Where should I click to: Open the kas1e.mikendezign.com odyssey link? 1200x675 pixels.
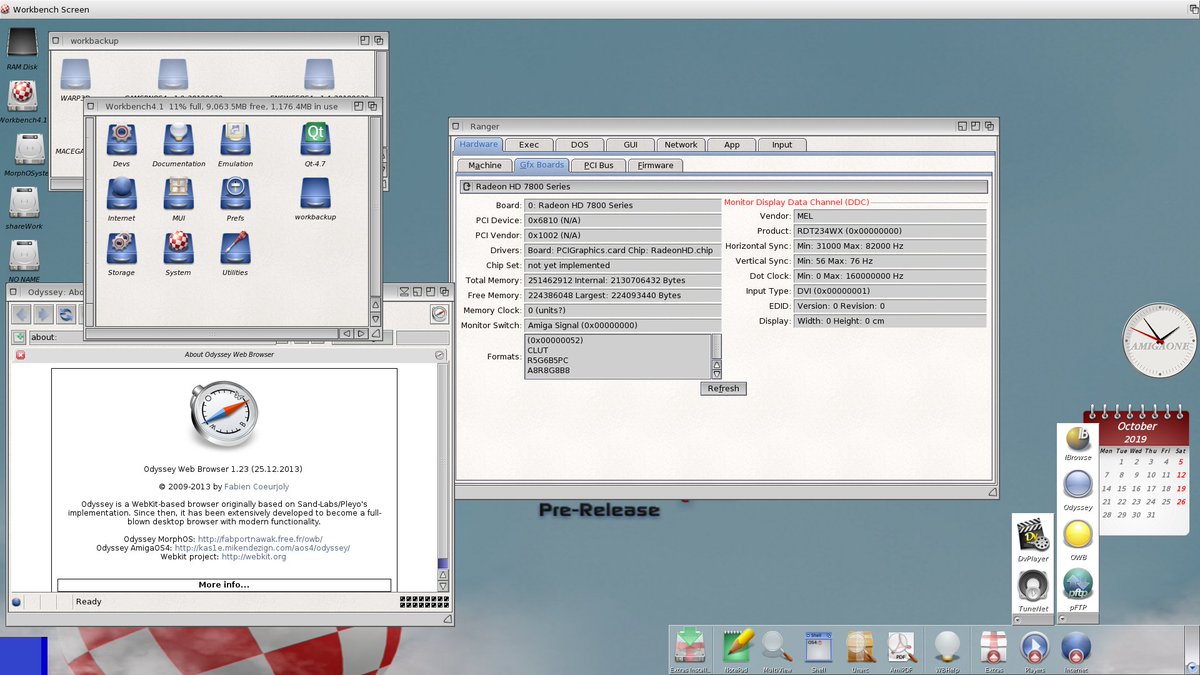pos(262,548)
